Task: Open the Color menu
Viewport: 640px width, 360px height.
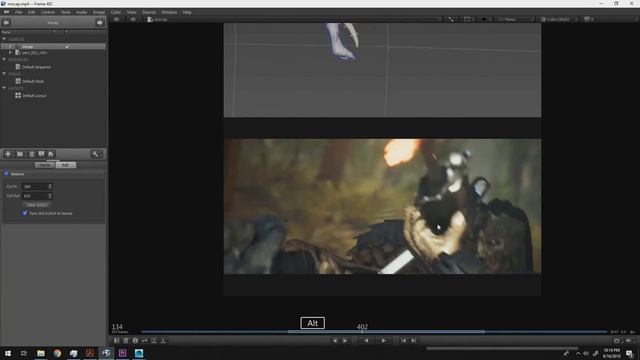Action: point(116,12)
